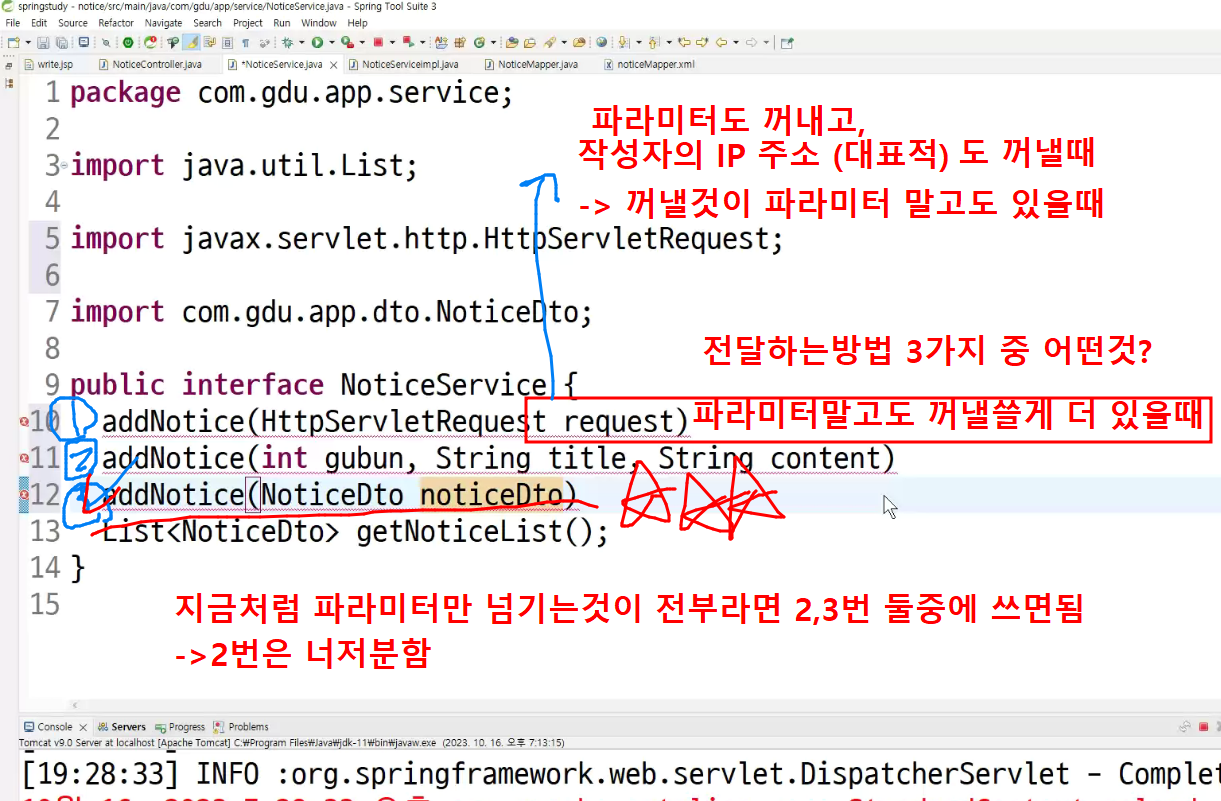Open the Debug dropdown arrow

(x=302, y=43)
